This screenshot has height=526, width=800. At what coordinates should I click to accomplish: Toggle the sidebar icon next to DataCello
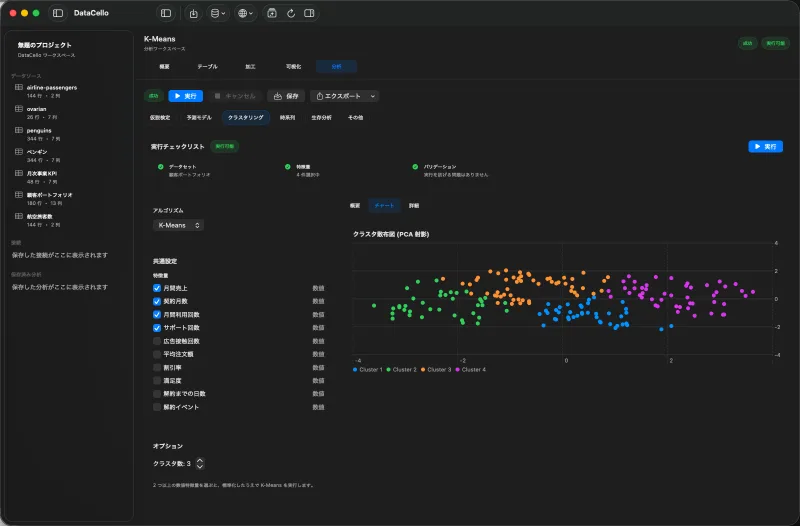(58, 13)
